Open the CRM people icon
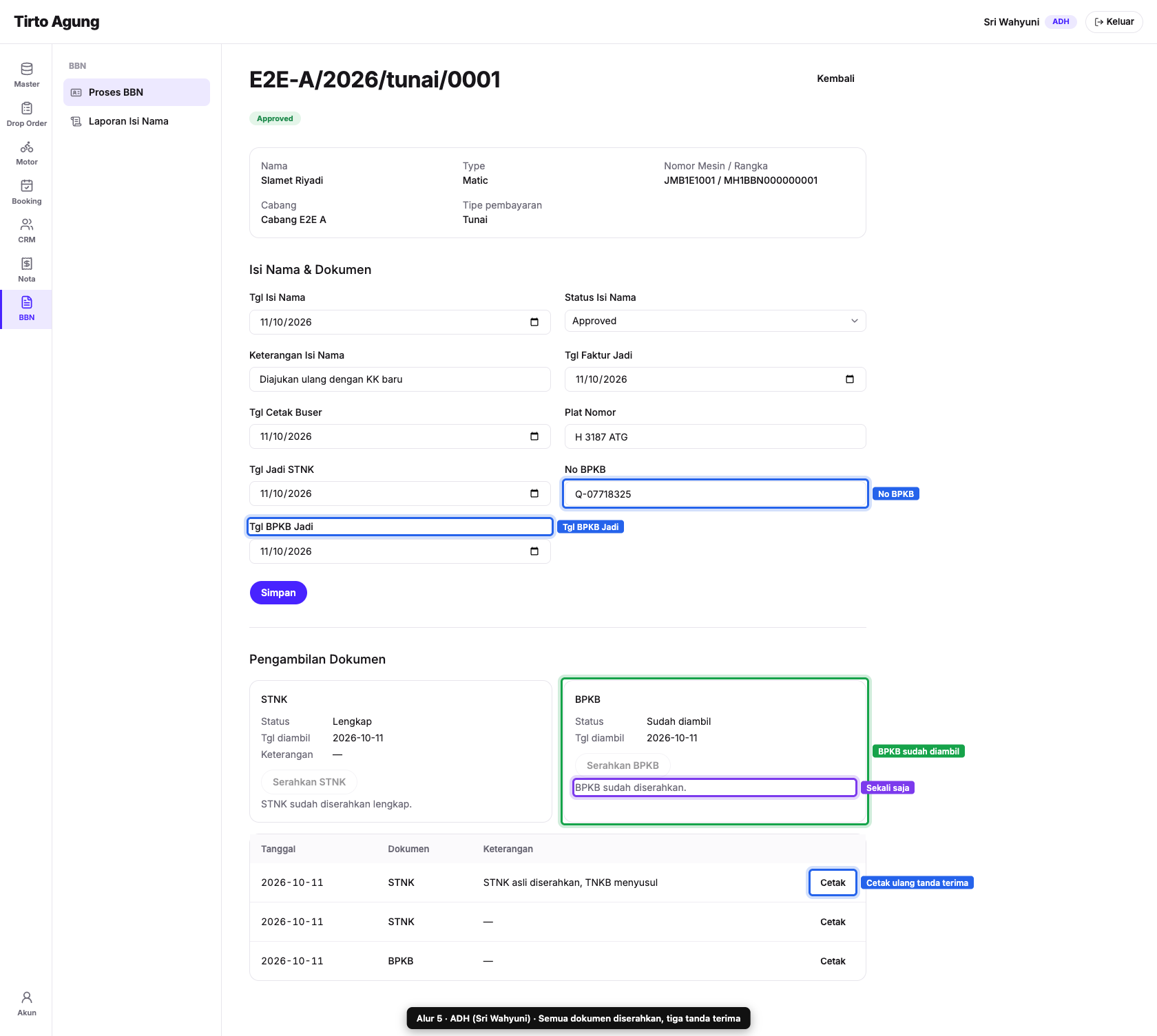Viewport: 1157px width, 1036px height. [x=27, y=224]
